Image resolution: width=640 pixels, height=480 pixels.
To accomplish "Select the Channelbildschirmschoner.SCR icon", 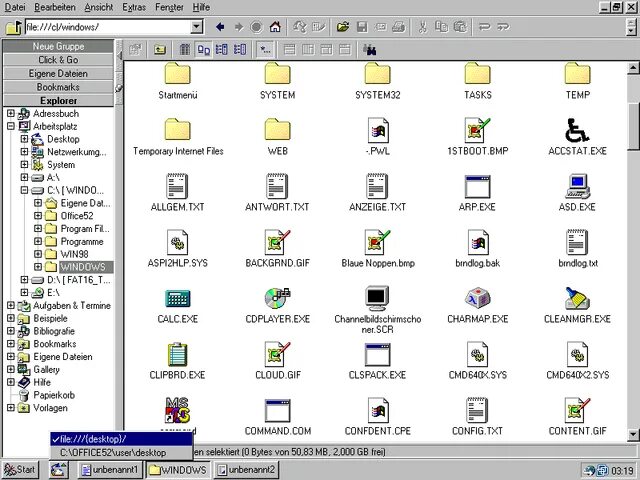I will point(378,298).
